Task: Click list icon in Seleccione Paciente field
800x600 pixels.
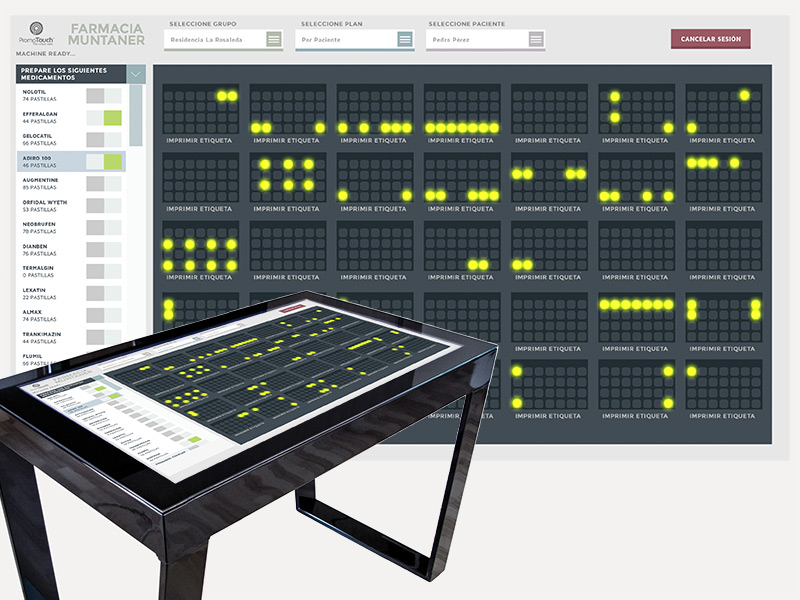Action: coord(536,39)
